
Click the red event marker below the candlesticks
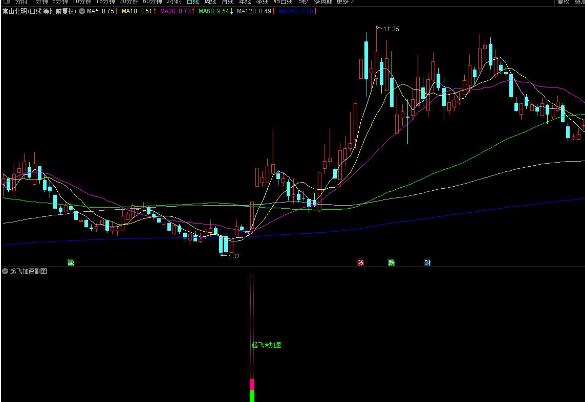[x=361, y=263]
